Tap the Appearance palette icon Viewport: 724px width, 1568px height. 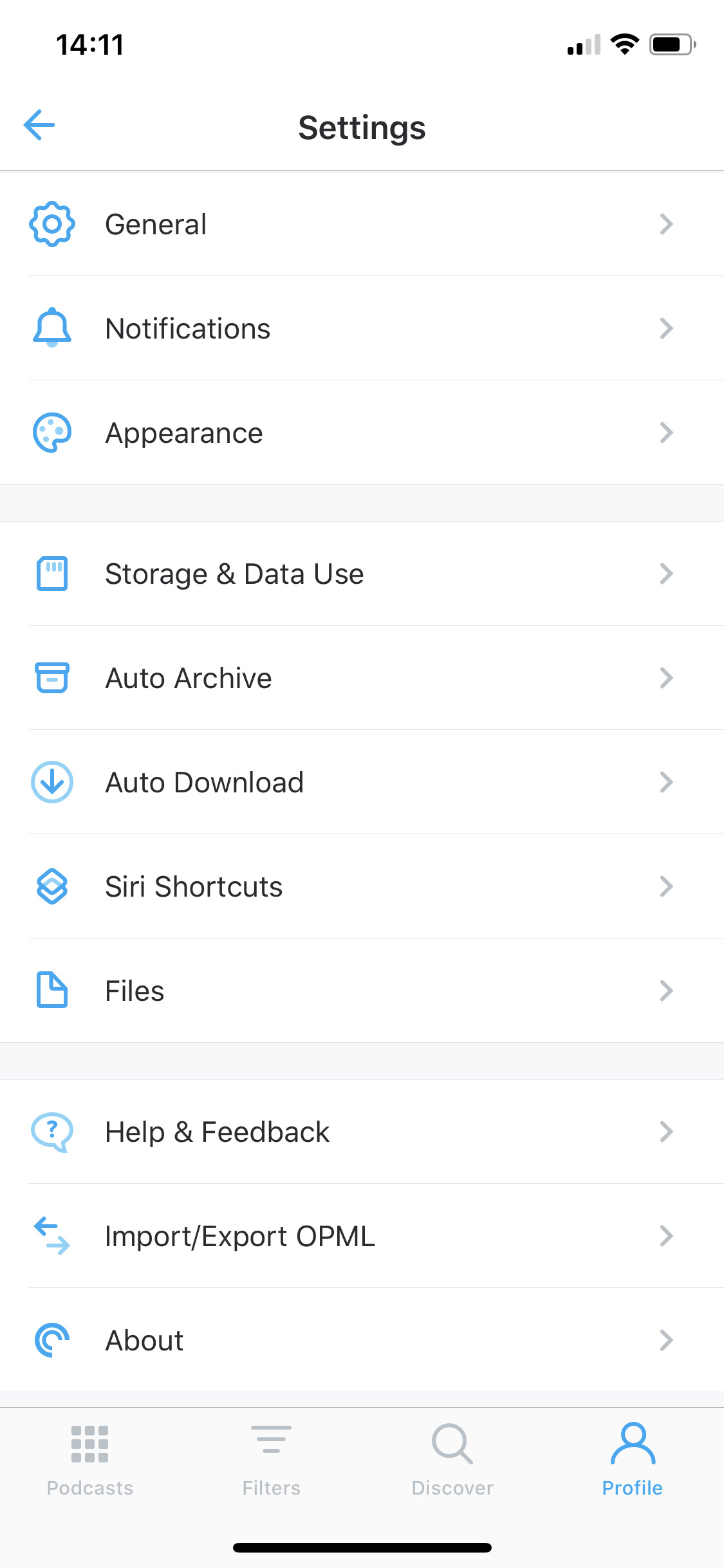[52, 433]
